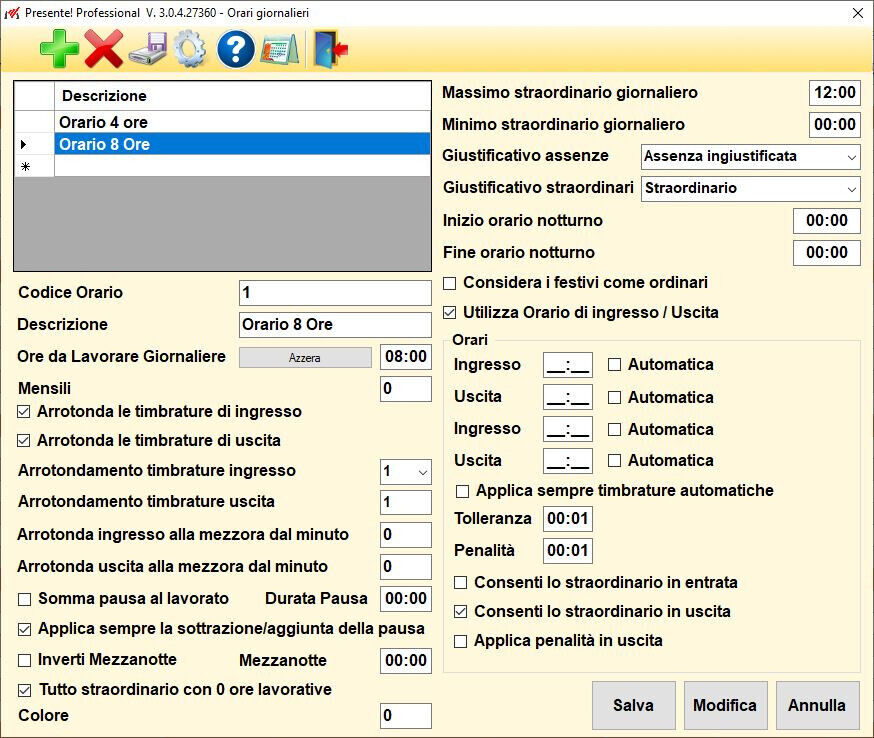Open settings with the gear icon
The image size is (874, 738).
tap(190, 49)
